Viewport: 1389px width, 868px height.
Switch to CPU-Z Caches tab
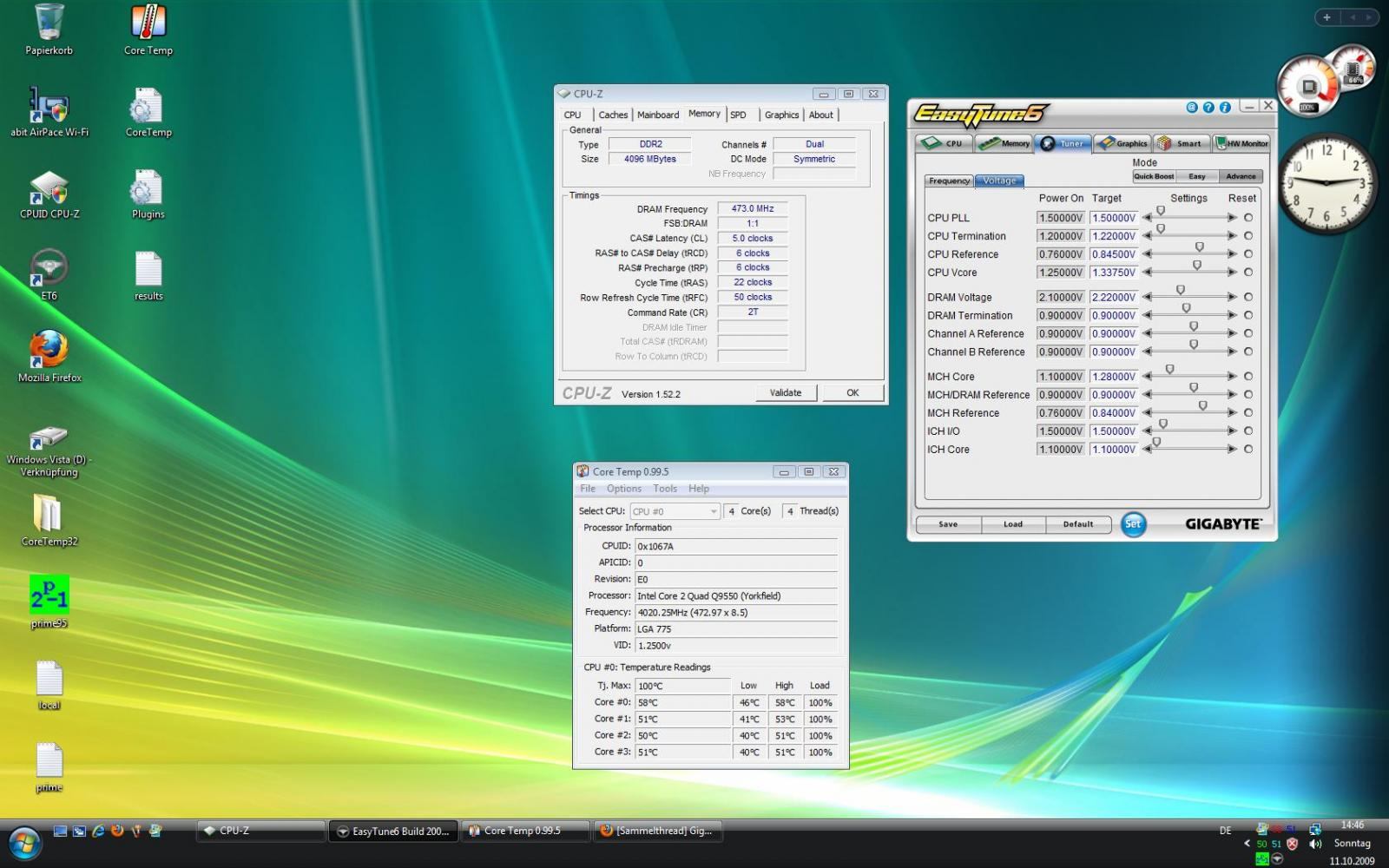(613, 115)
